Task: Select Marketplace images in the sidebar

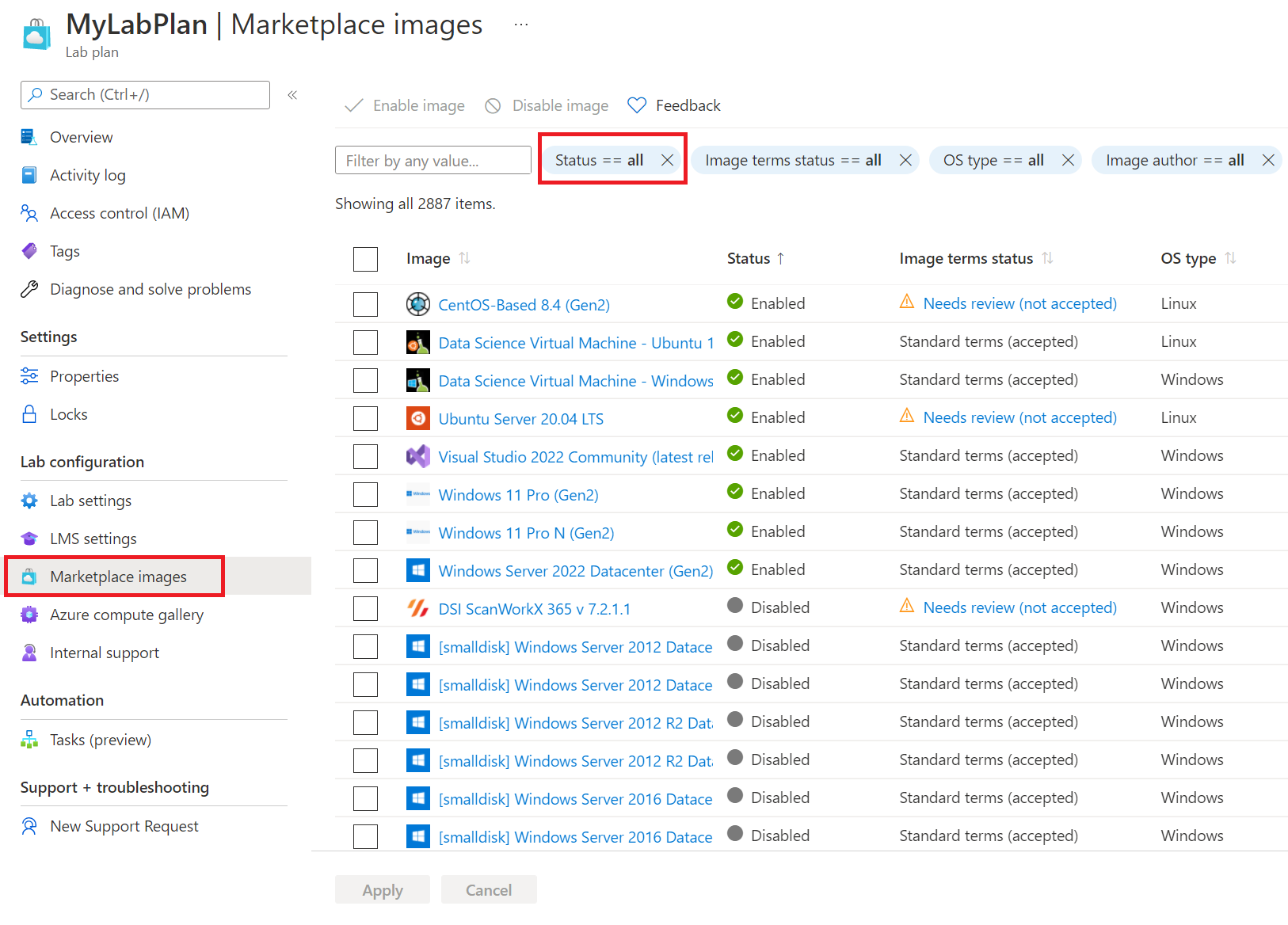Action: tap(117, 577)
